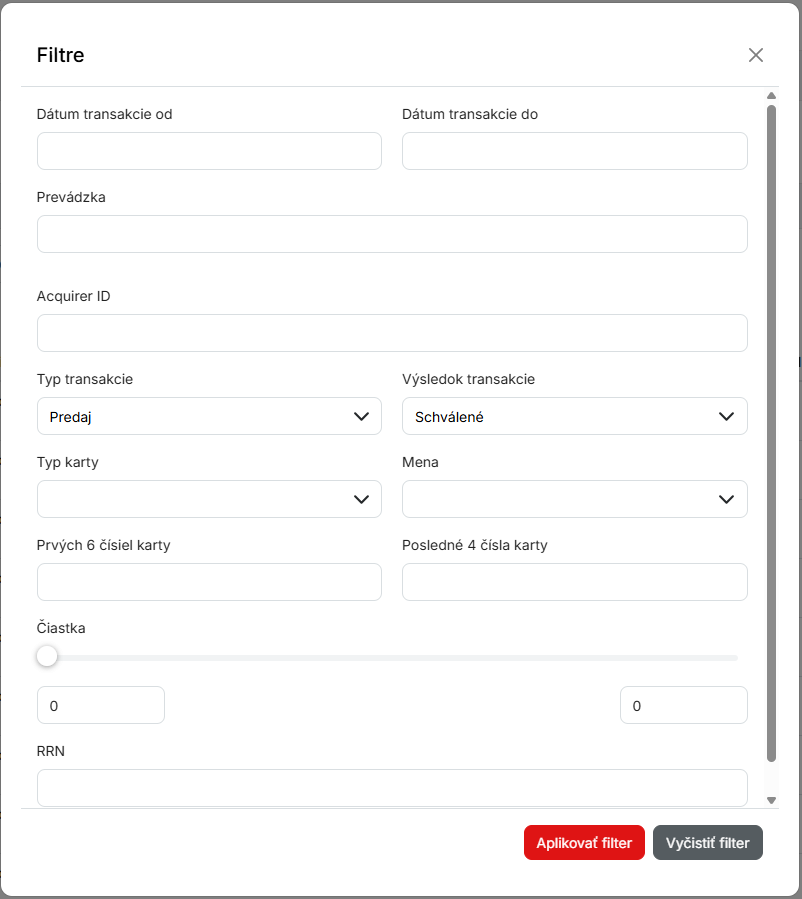This screenshot has height=899, width=802.
Task: Select the maximum Čiastka value box
Action: click(x=683, y=705)
